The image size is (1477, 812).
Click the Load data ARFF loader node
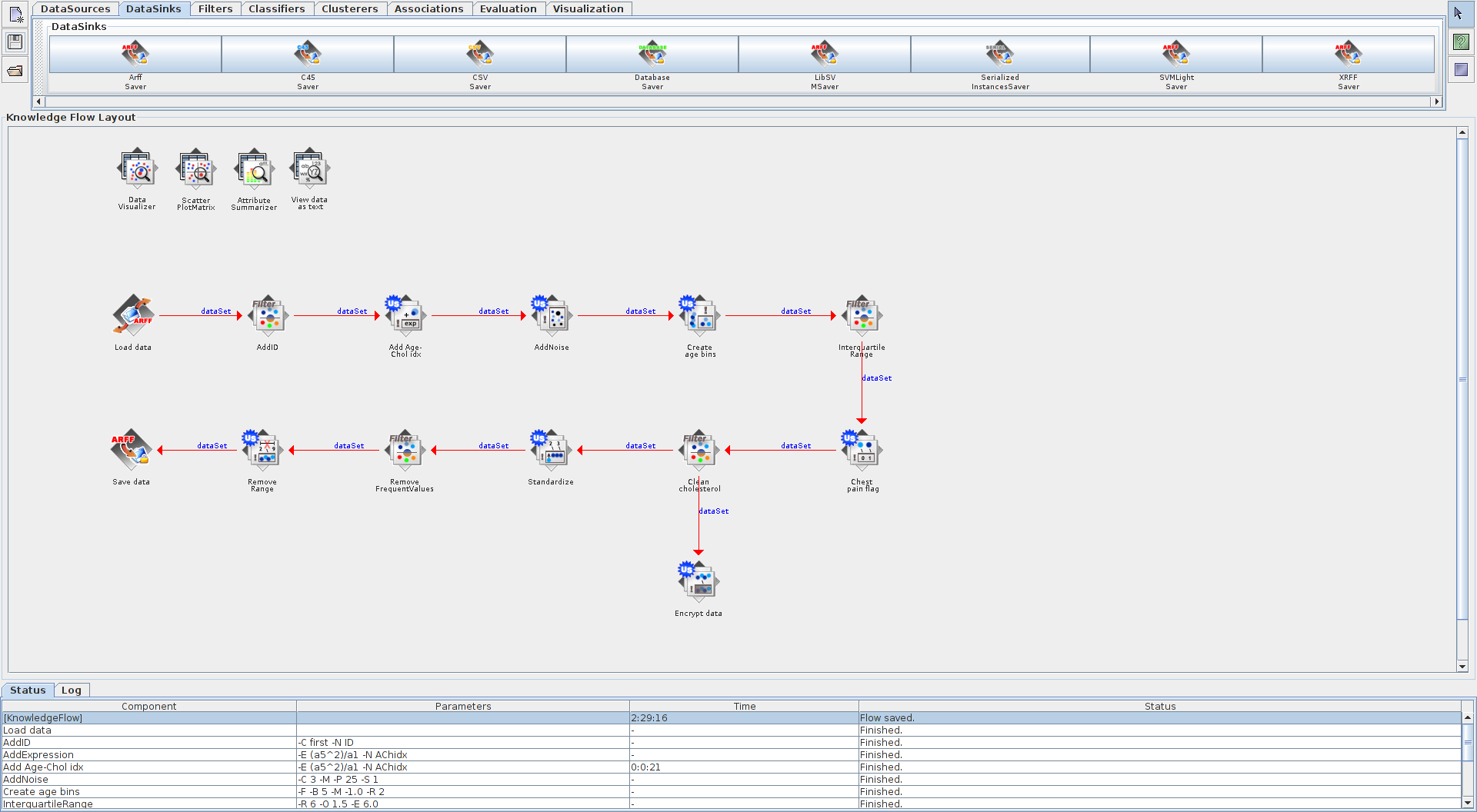(134, 315)
